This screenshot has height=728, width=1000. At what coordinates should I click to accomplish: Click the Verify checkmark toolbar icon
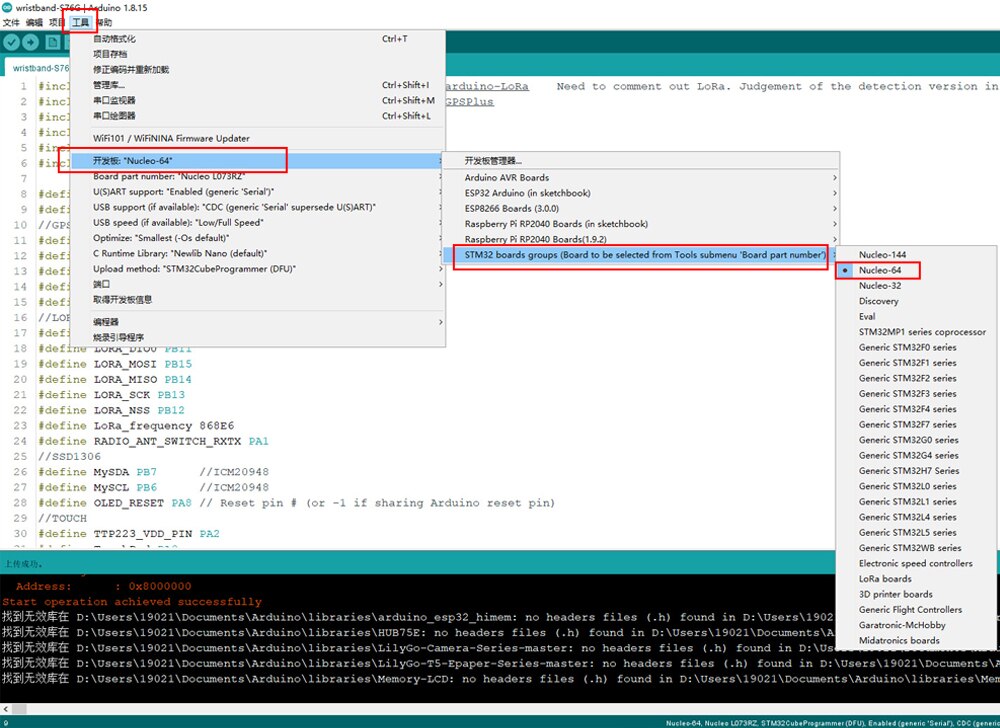pyautogui.click(x=12, y=42)
